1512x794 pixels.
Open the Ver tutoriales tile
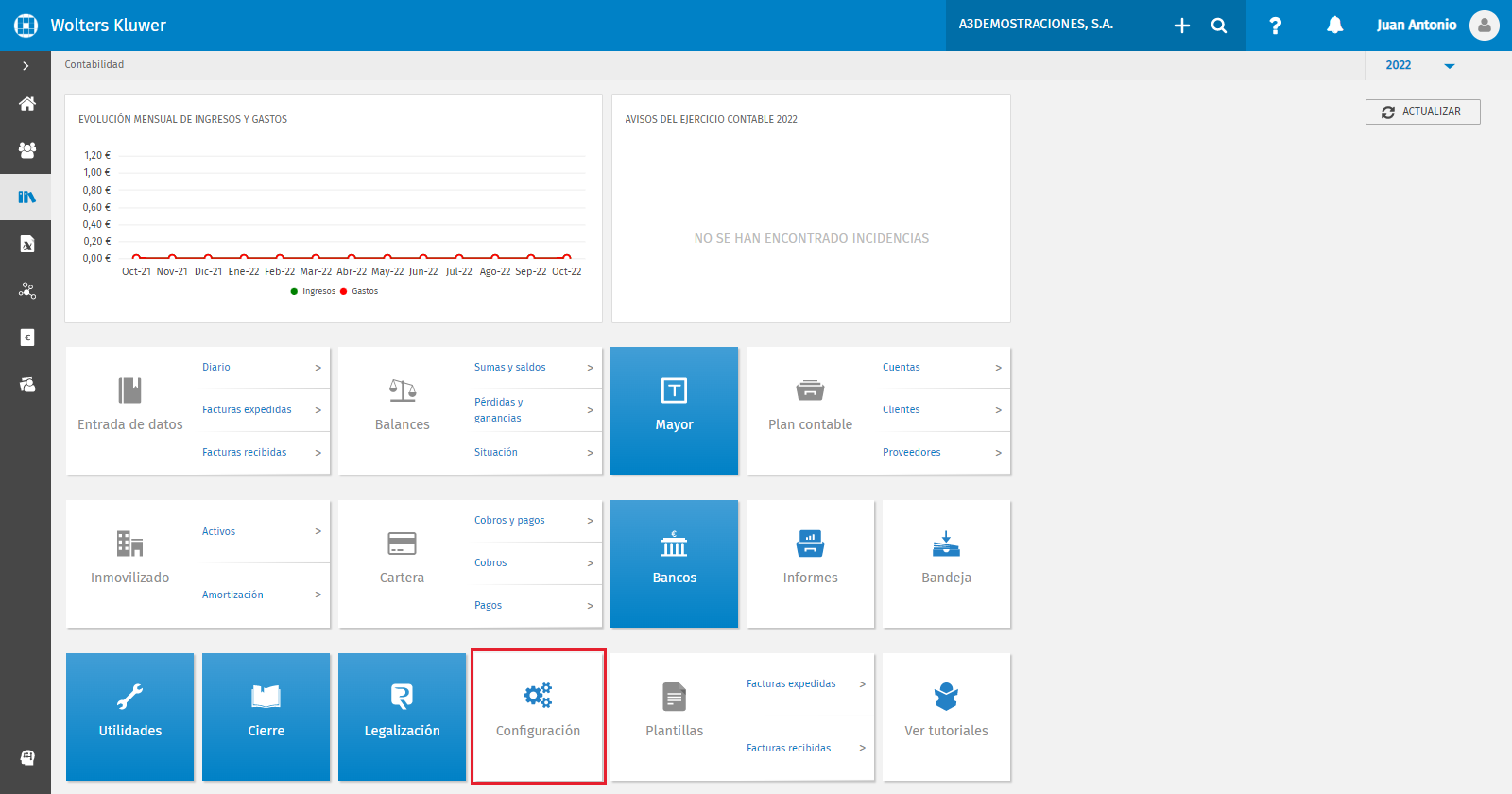click(947, 716)
